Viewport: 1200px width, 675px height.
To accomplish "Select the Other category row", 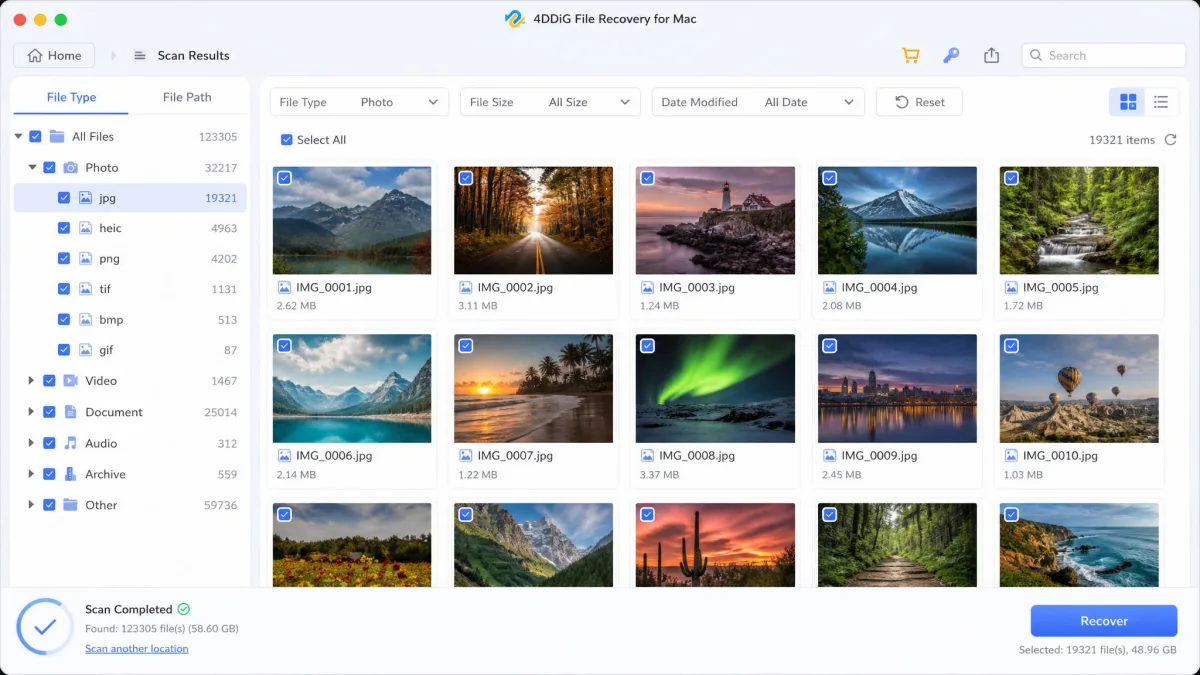I will pos(130,505).
